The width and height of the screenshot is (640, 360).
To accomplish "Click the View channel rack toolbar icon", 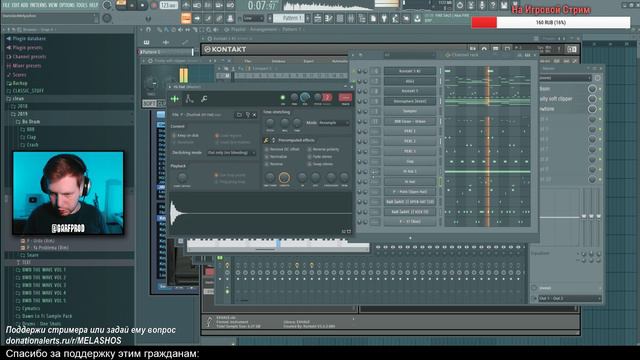I will coord(340,18).
